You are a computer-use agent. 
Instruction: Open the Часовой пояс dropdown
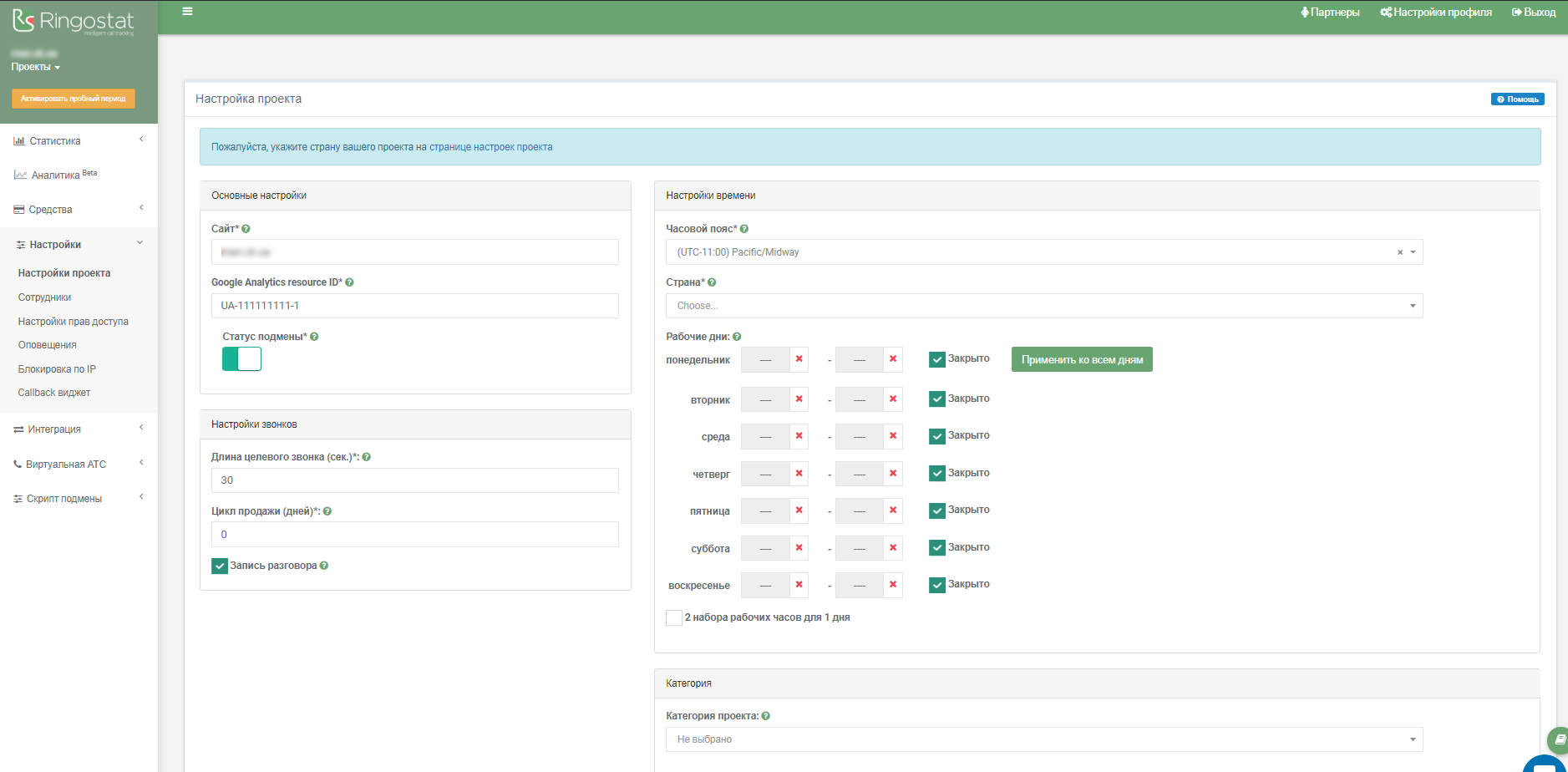(x=1044, y=252)
